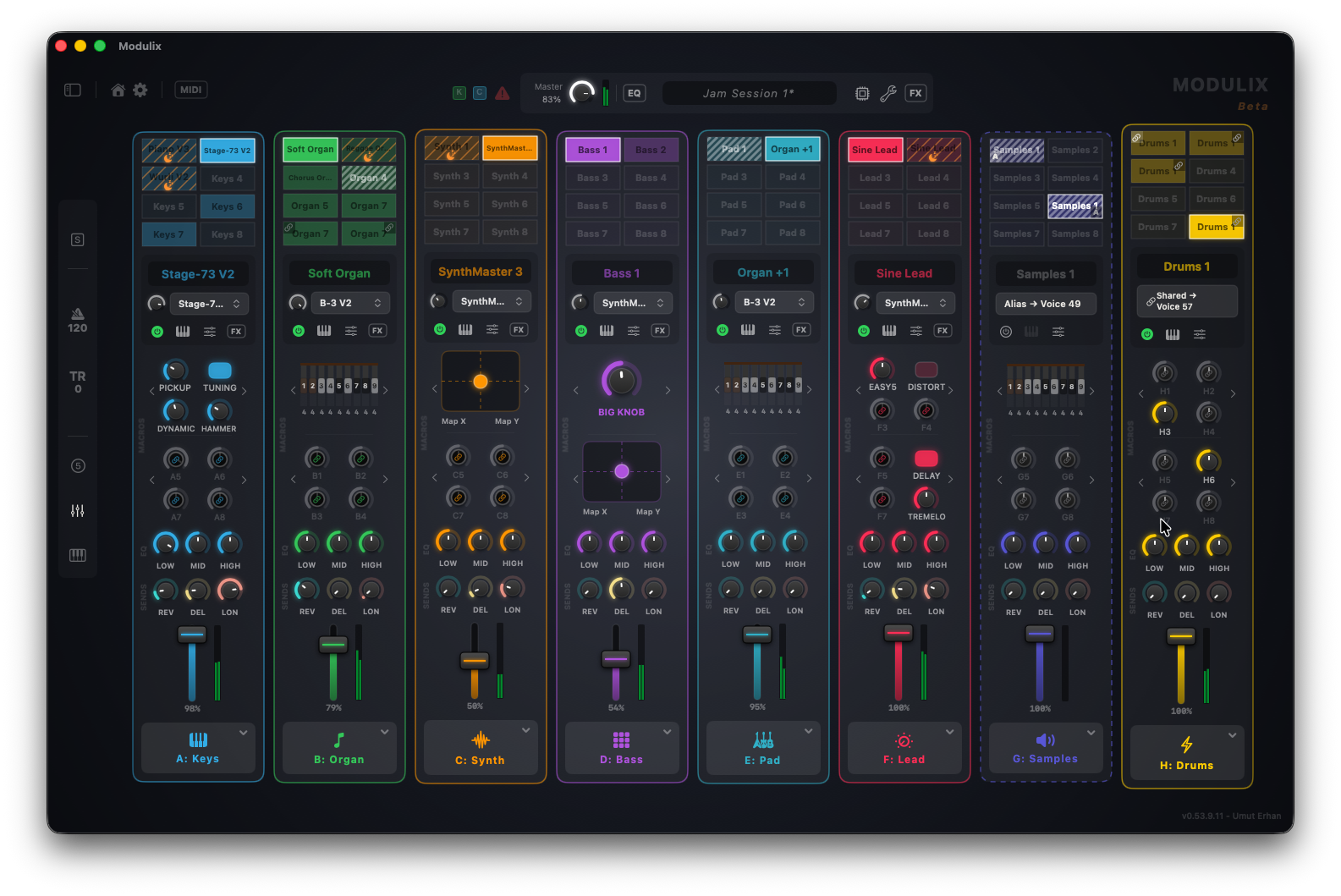This screenshot has height=896, width=1341.
Task: Open FX button in Stage-73 V2 channel
Action: click(x=237, y=332)
